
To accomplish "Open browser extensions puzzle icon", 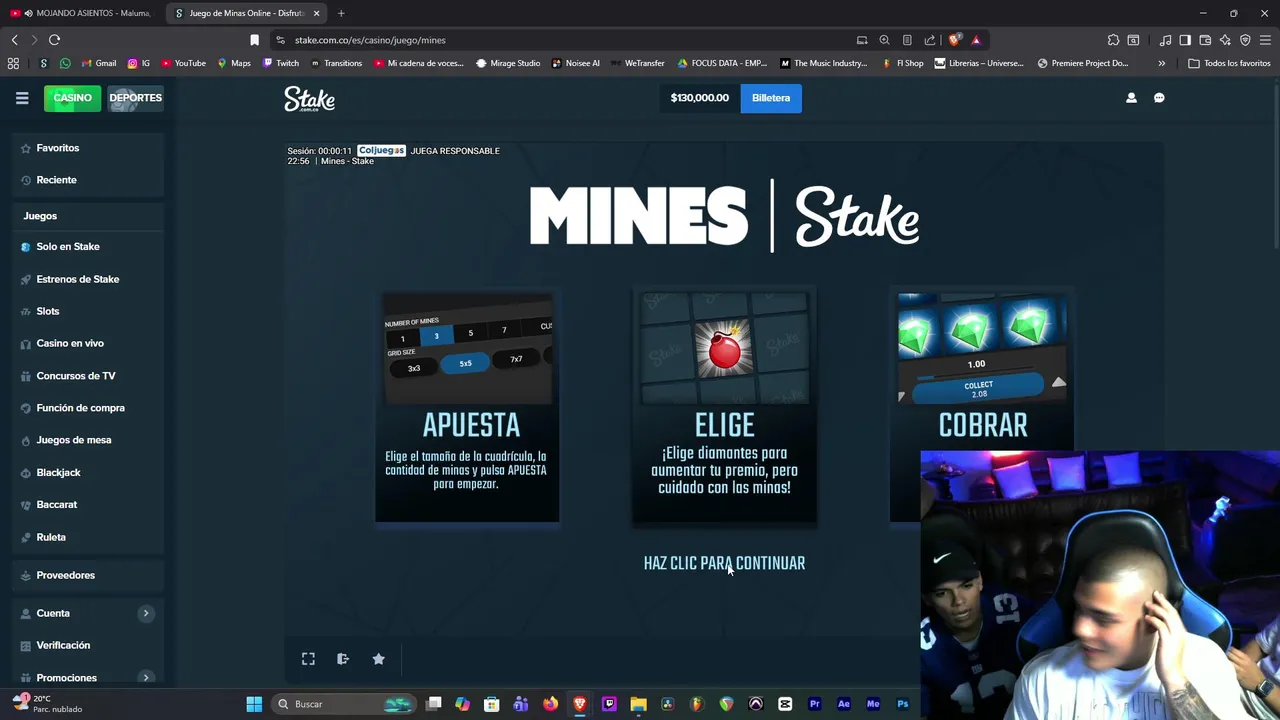I will click(1113, 40).
